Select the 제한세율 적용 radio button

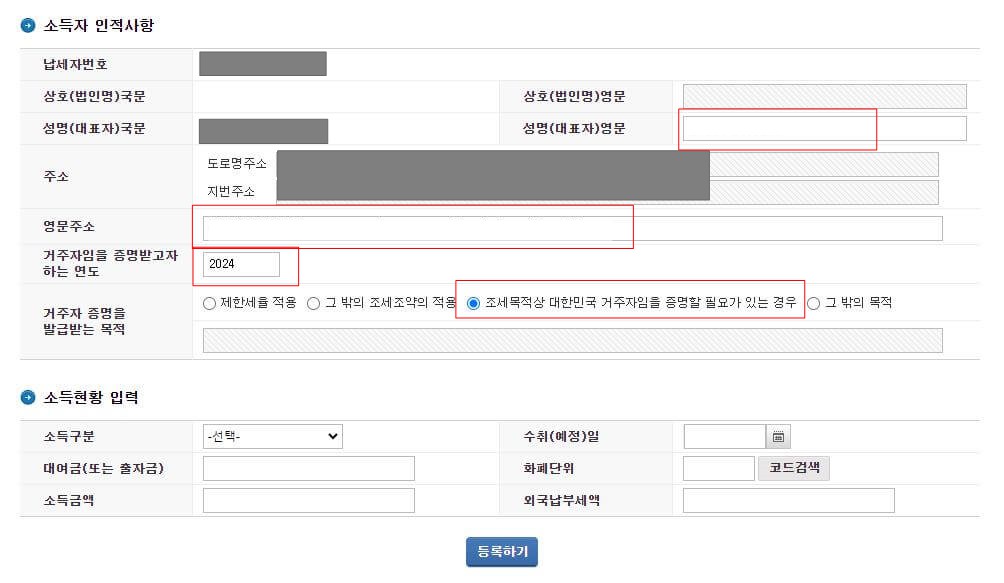pyautogui.click(x=209, y=303)
